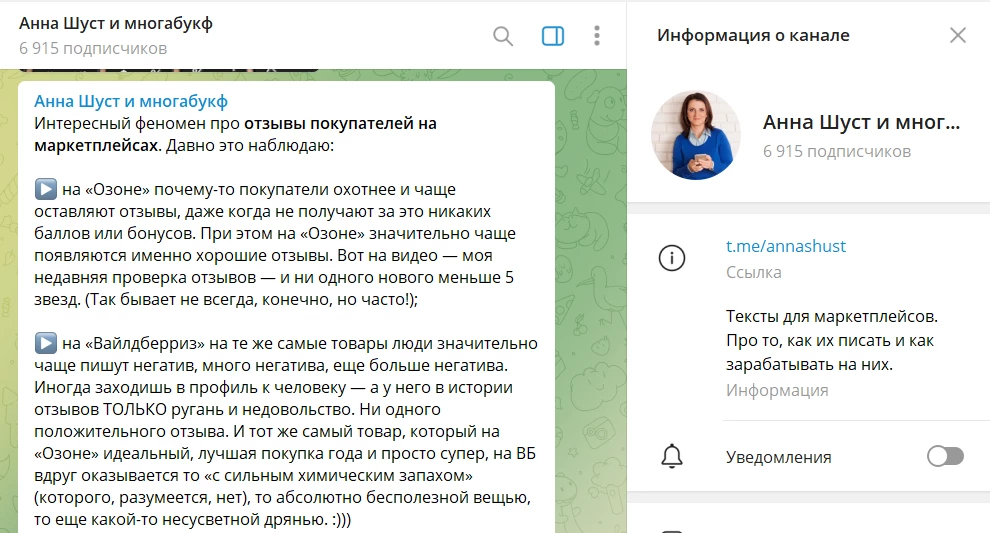Click the notifications bell icon
This screenshot has height=533, width=990.
tap(672, 456)
